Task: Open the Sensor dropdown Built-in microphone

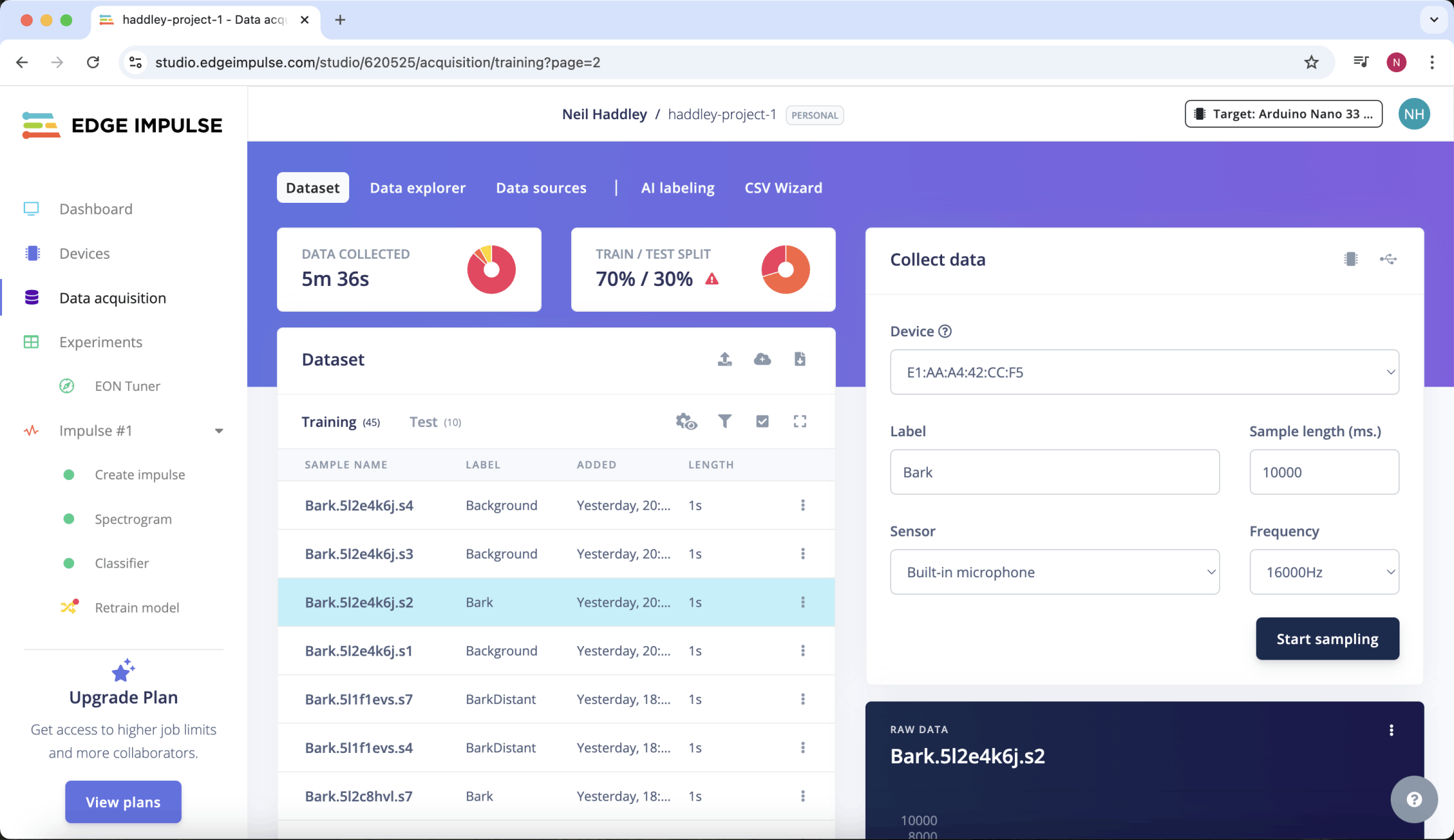Action: tap(1054, 572)
